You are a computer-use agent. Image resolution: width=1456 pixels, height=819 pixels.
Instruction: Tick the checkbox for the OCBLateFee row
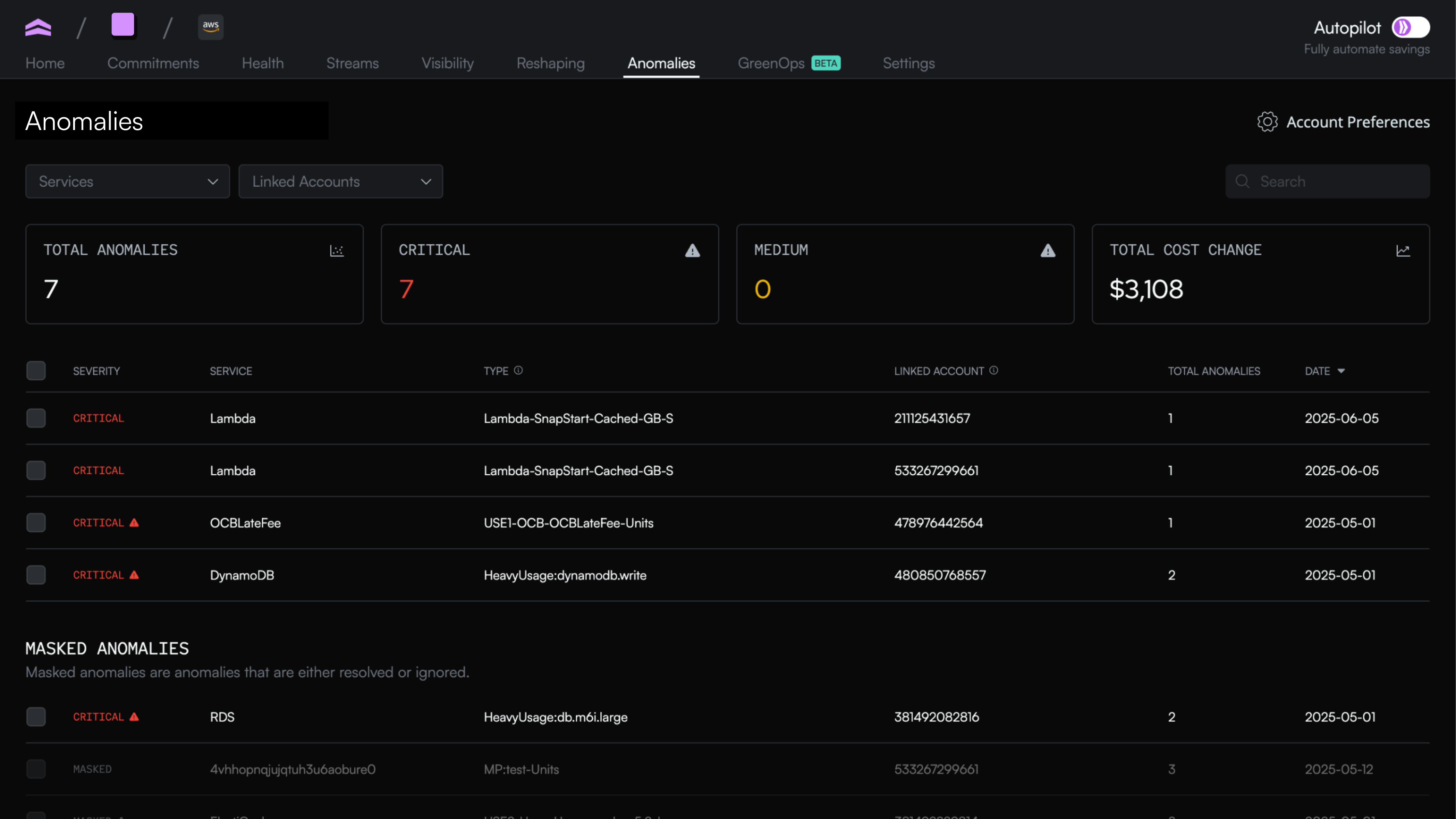pos(36,522)
